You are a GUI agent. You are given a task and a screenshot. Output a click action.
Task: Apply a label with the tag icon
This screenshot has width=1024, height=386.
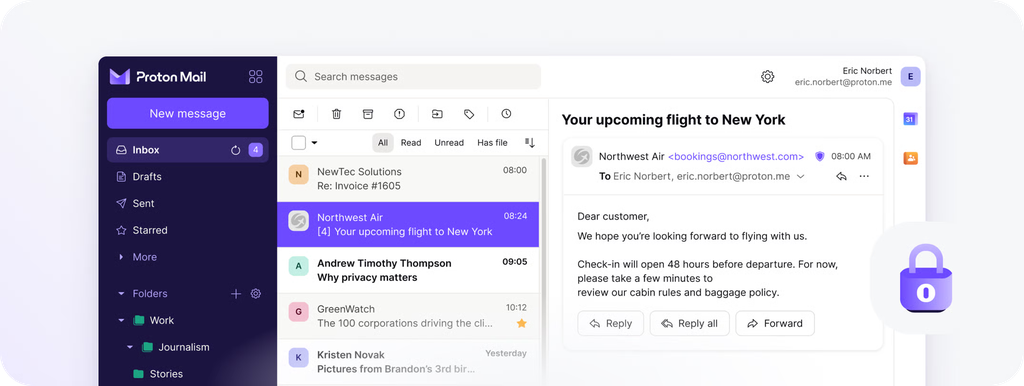pos(469,114)
